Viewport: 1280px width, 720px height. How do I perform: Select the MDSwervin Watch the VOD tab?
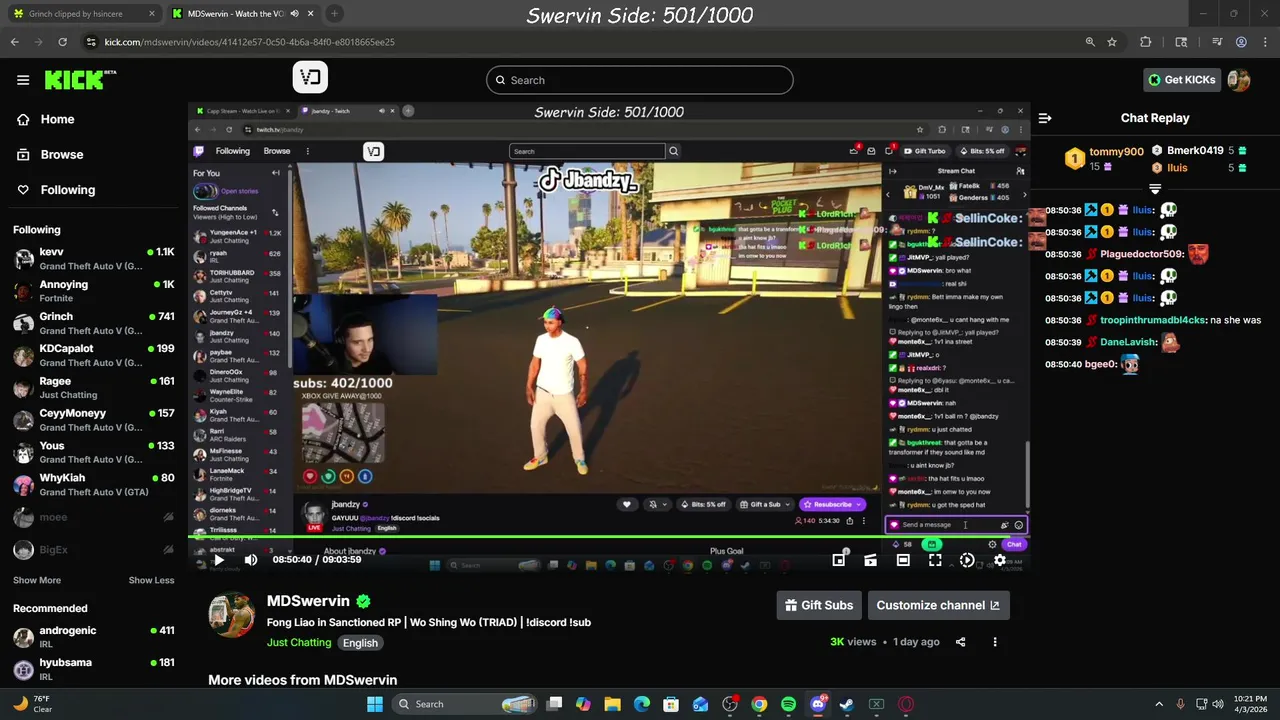pyautogui.click(x=243, y=14)
